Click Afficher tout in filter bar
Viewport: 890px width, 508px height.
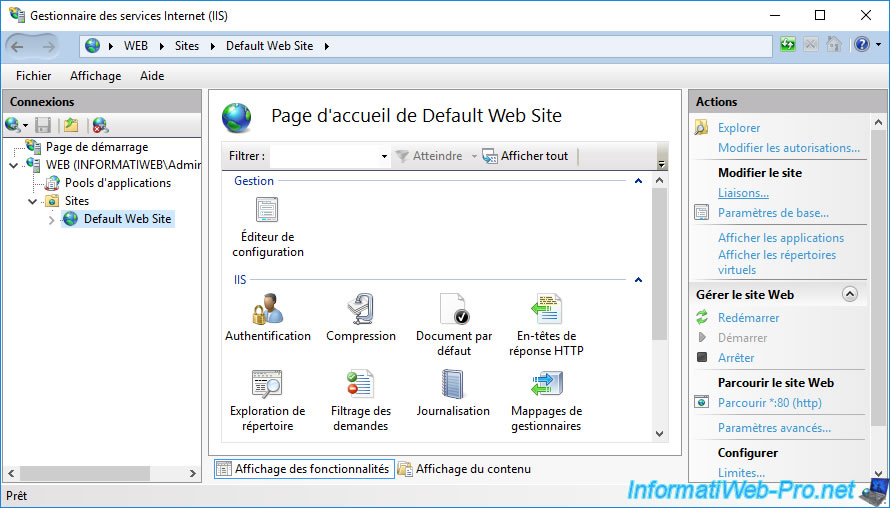coord(525,156)
